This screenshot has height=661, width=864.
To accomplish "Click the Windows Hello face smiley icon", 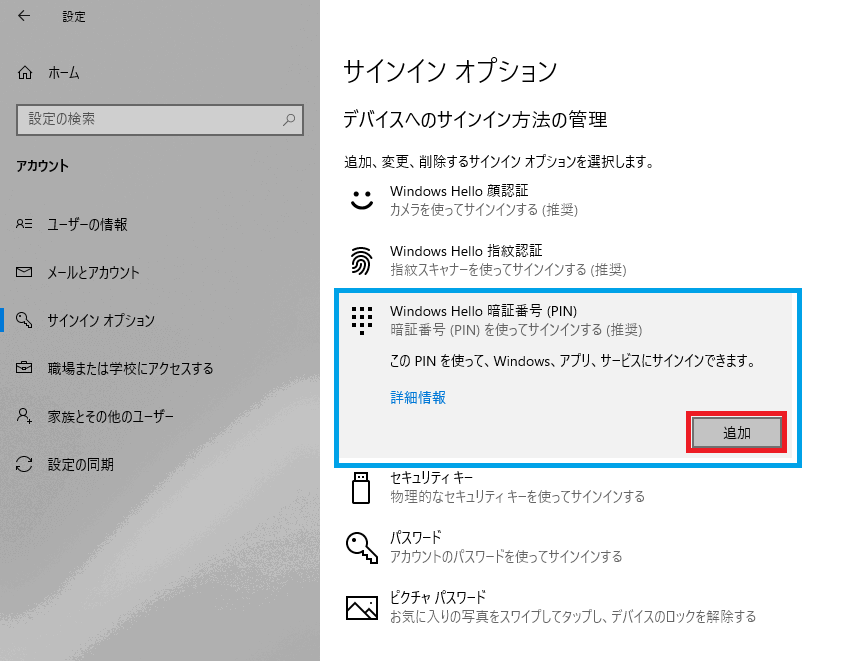I will (x=361, y=200).
